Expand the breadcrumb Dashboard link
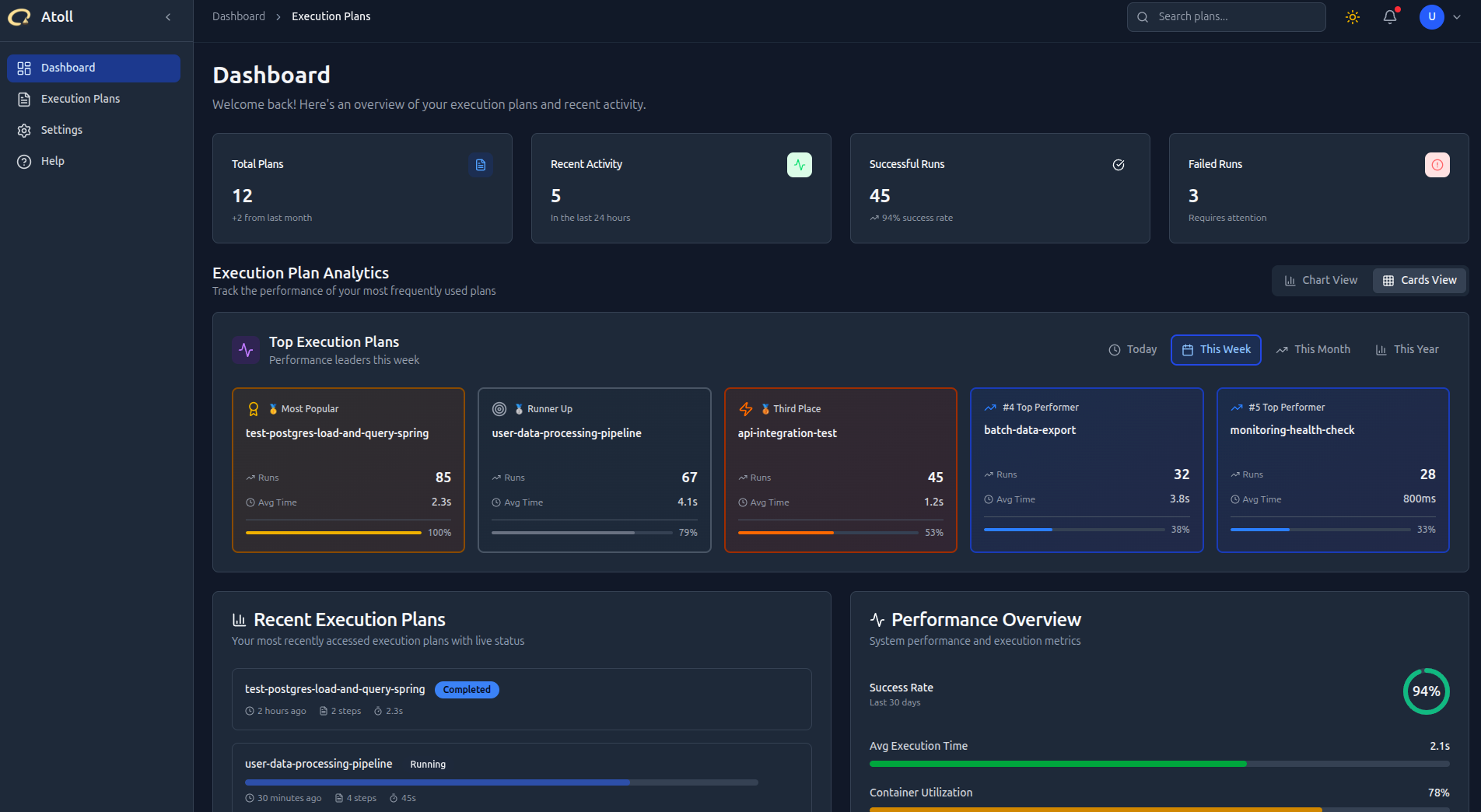 pyautogui.click(x=239, y=16)
